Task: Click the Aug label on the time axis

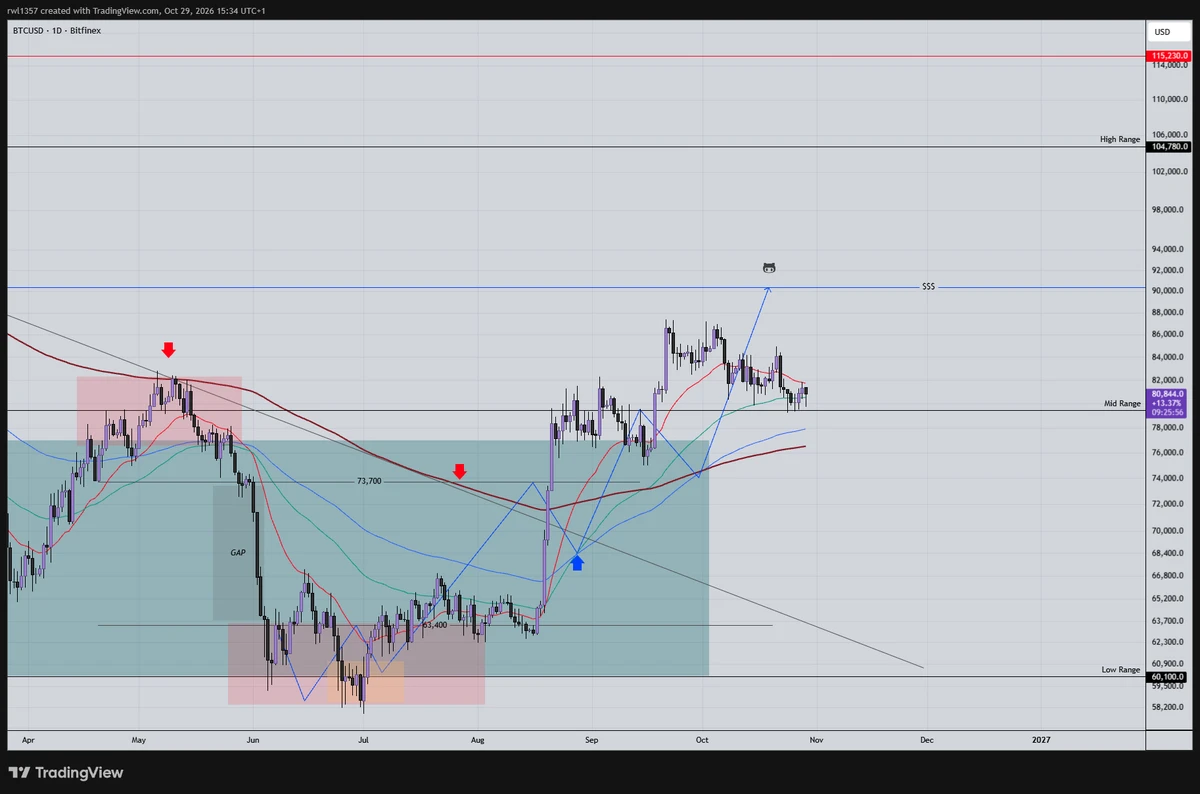Action: 478,741
